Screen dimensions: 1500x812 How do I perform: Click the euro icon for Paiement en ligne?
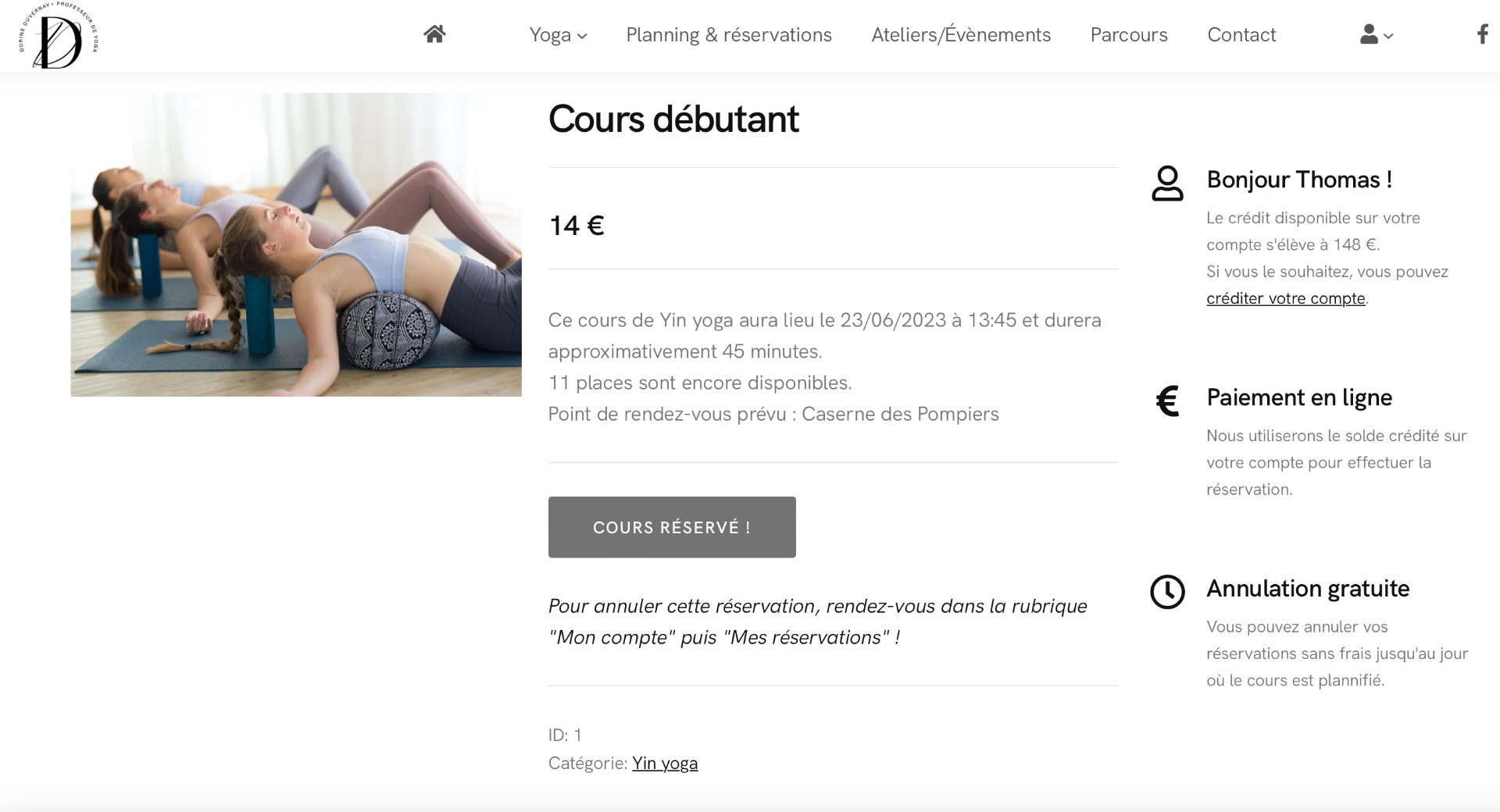(1167, 401)
